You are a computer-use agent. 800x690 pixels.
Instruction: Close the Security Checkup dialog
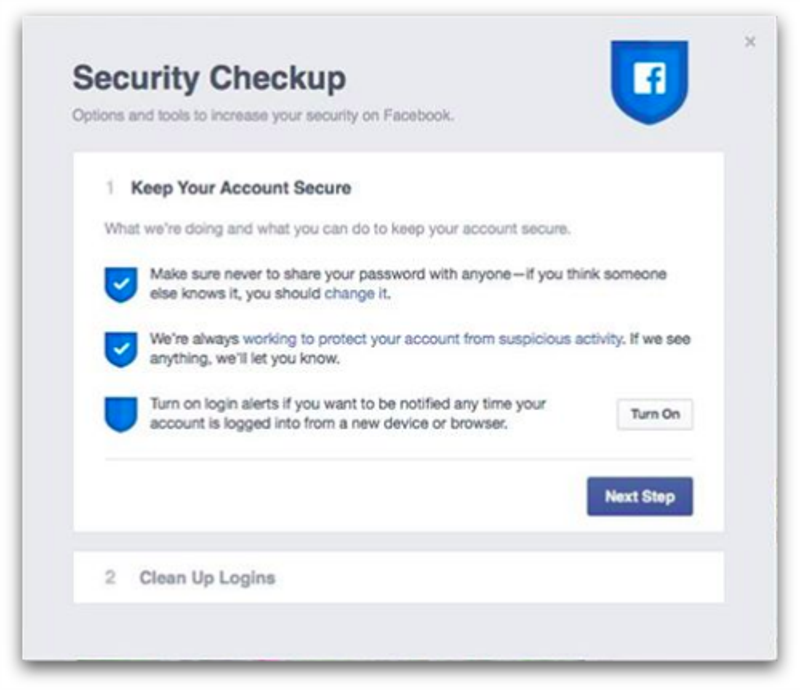click(750, 42)
